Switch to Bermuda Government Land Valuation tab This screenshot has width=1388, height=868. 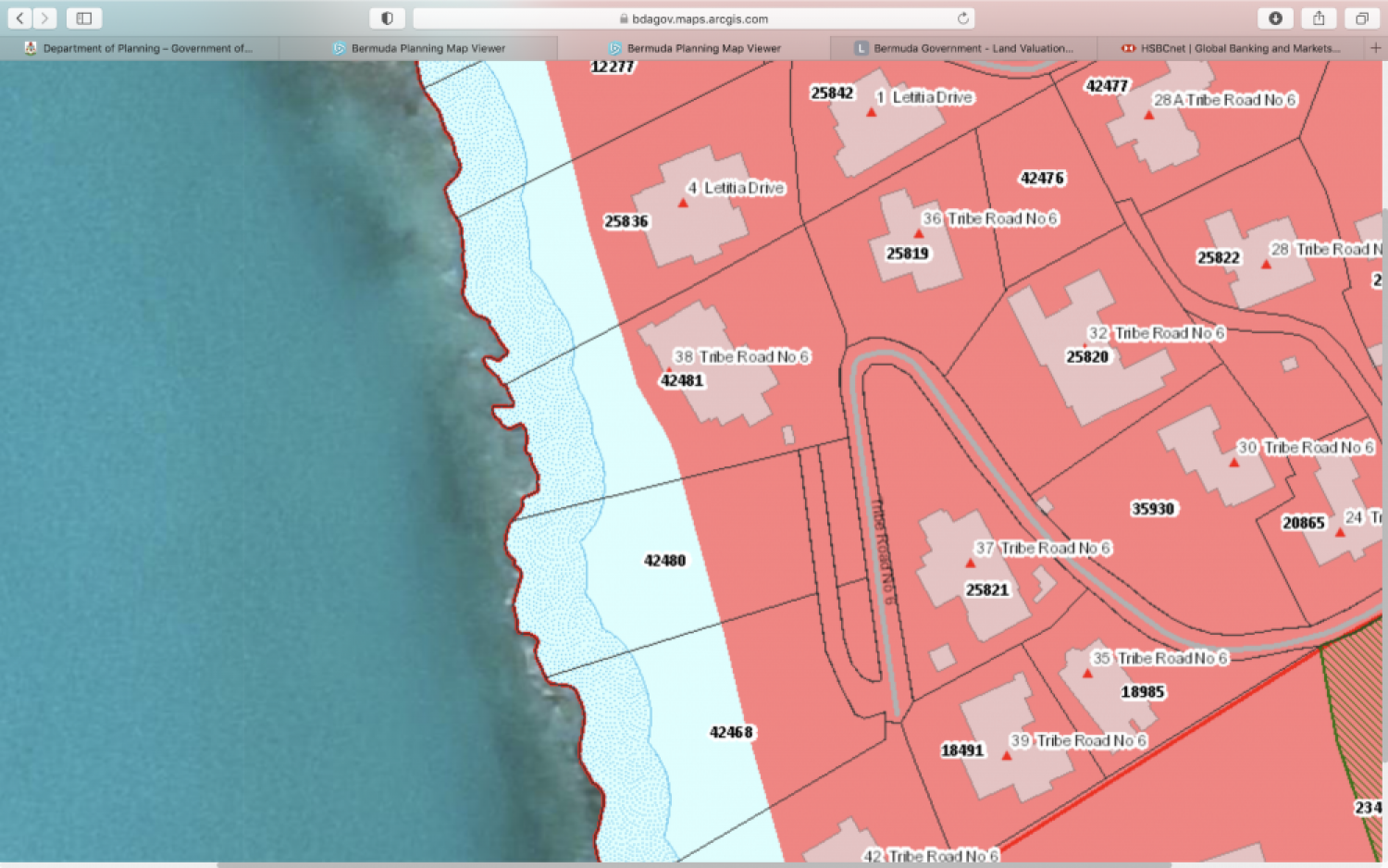point(963,48)
